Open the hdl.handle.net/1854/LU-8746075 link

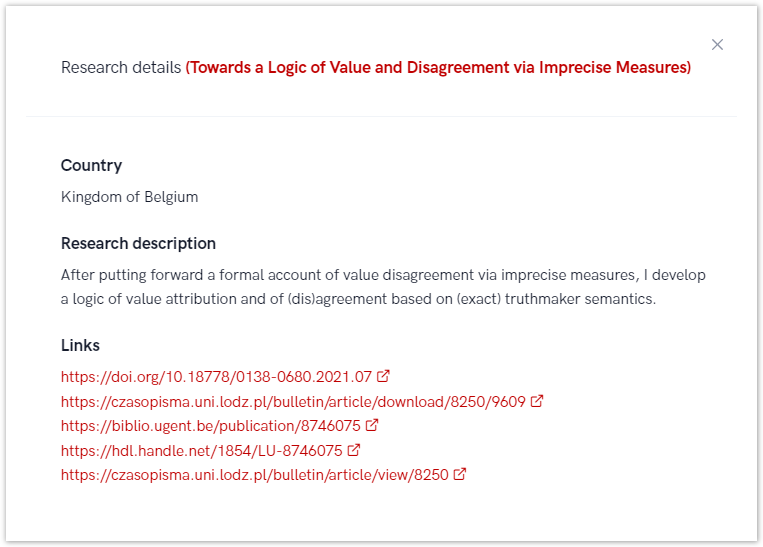point(201,450)
